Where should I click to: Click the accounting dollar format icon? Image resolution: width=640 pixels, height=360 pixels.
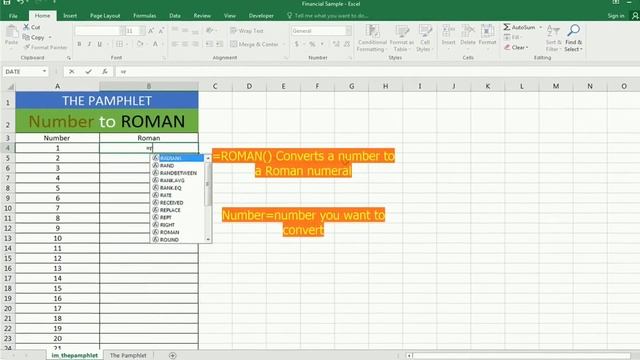pos(297,44)
